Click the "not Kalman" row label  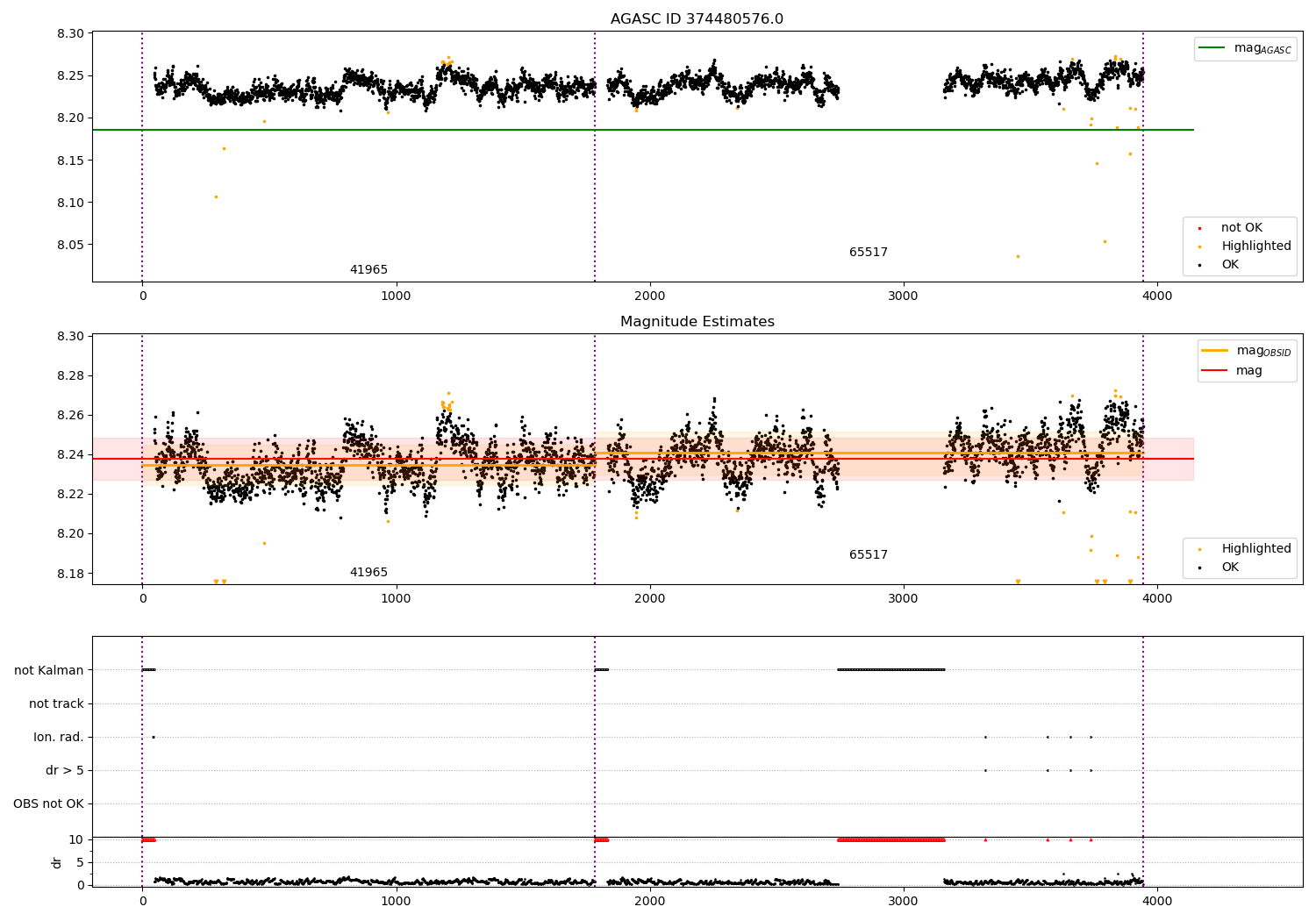[49, 670]
